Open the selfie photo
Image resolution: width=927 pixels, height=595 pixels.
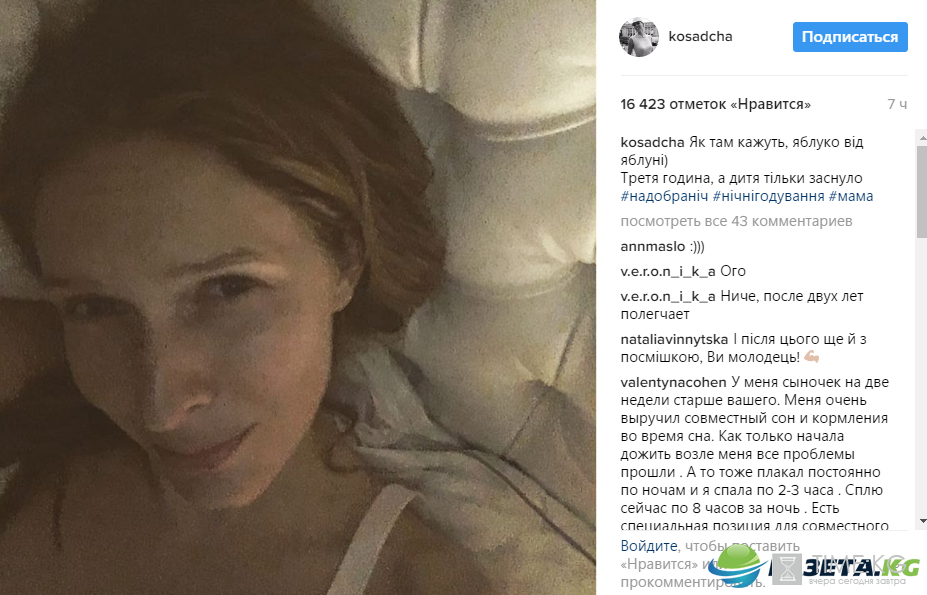pos(298,298)
